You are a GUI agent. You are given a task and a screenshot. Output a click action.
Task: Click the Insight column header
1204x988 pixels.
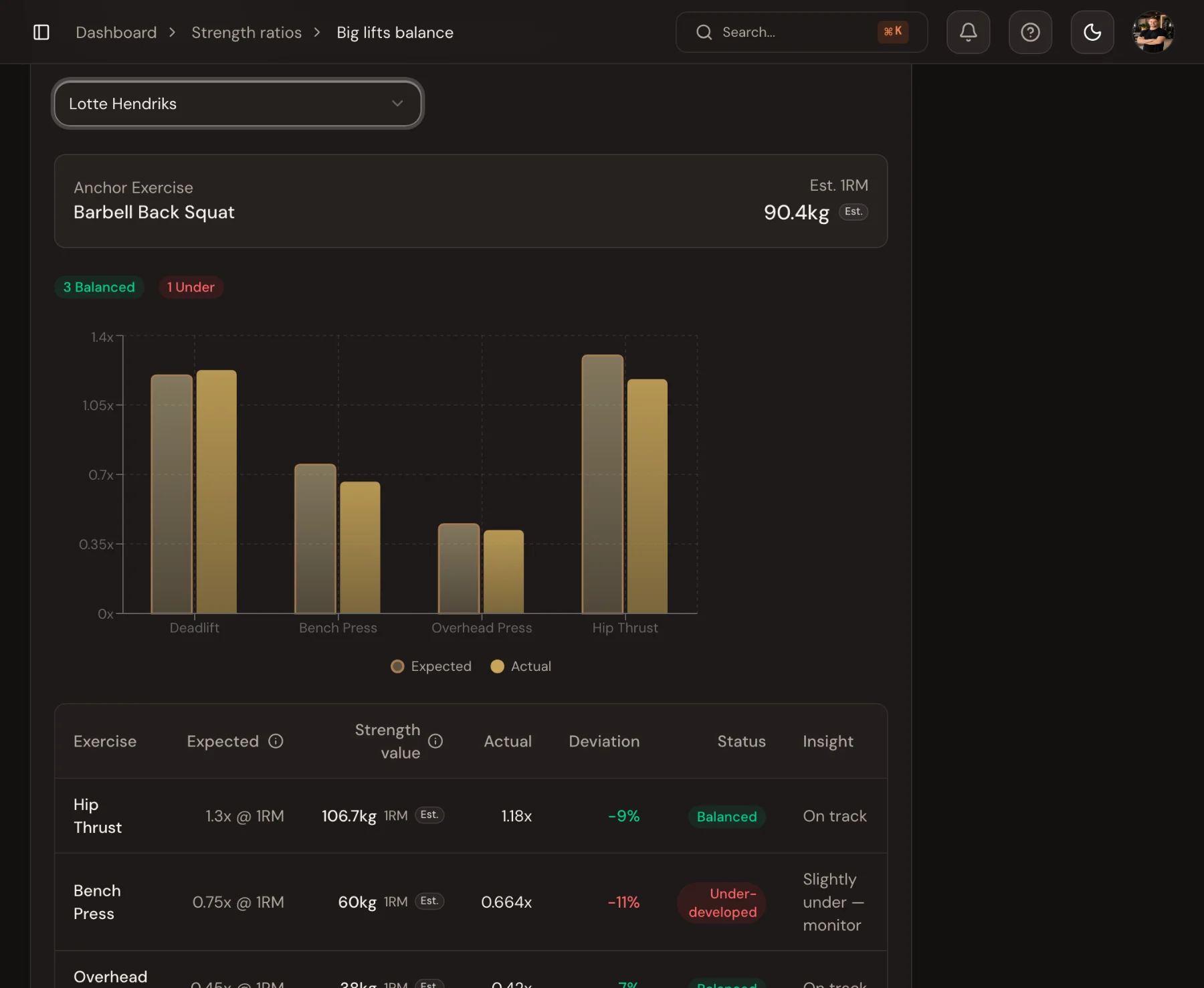click(x=828, y=741)
